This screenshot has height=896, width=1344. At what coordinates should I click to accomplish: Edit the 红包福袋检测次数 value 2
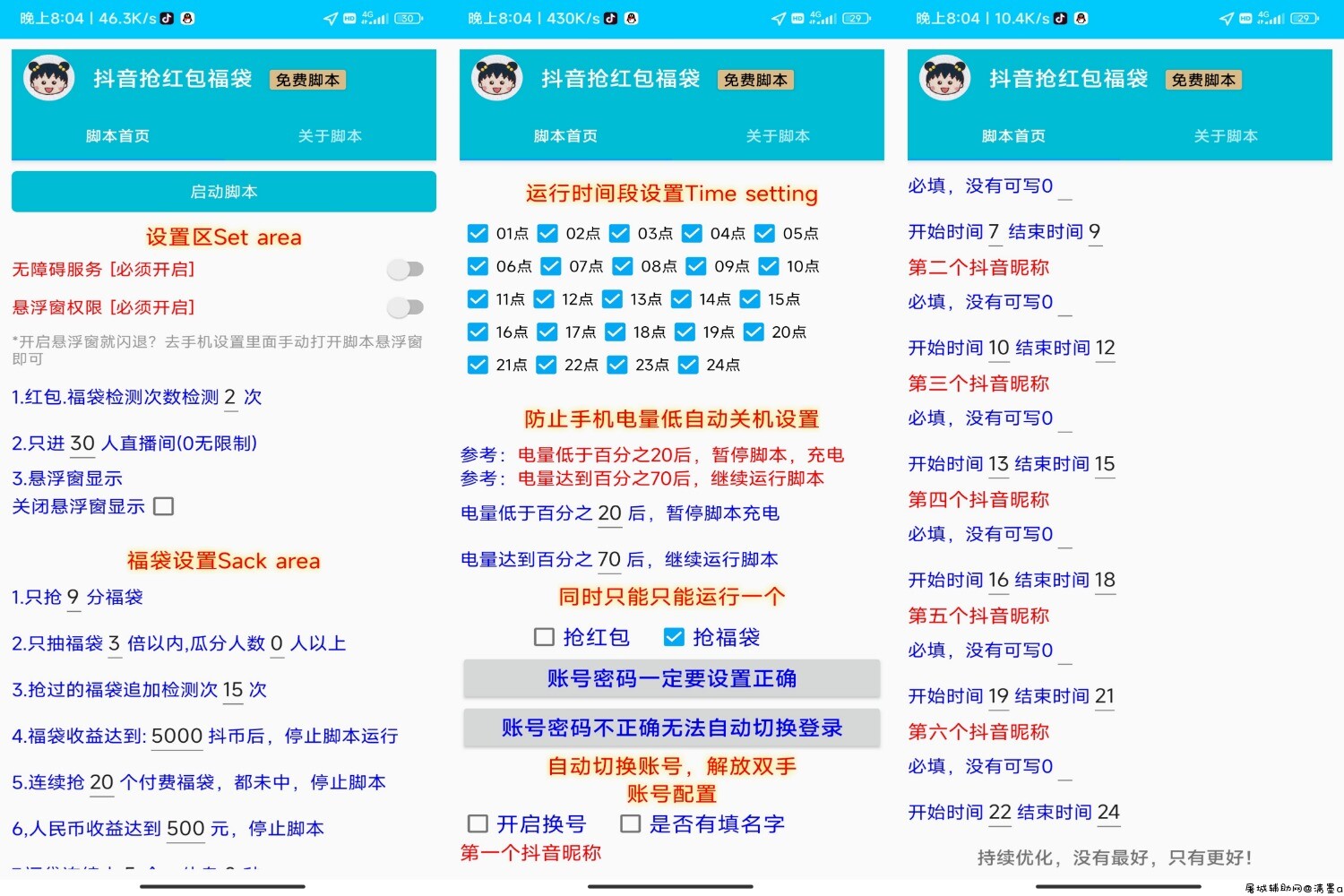point(230,398)
